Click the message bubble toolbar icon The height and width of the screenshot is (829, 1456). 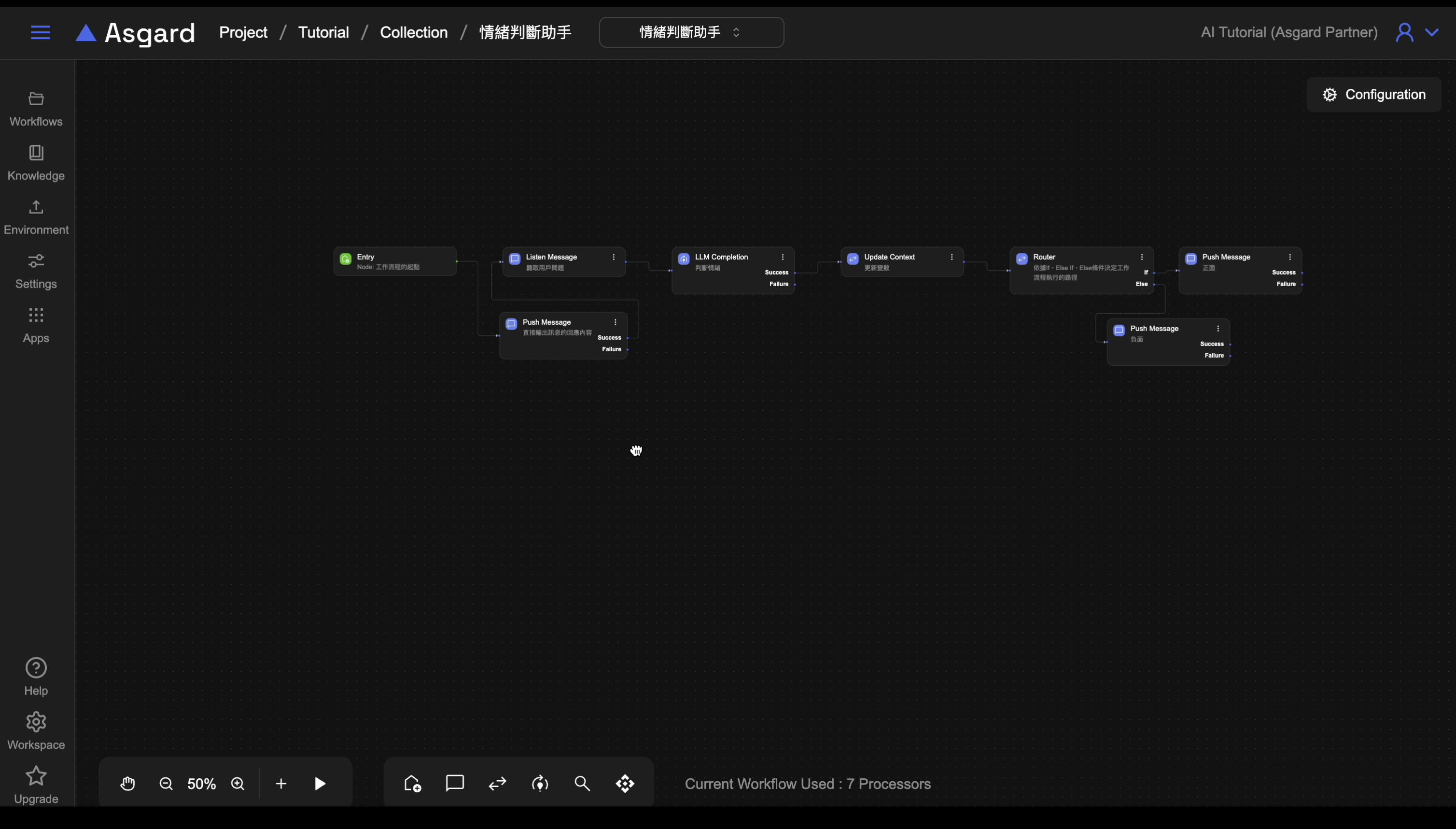point(455,784)
